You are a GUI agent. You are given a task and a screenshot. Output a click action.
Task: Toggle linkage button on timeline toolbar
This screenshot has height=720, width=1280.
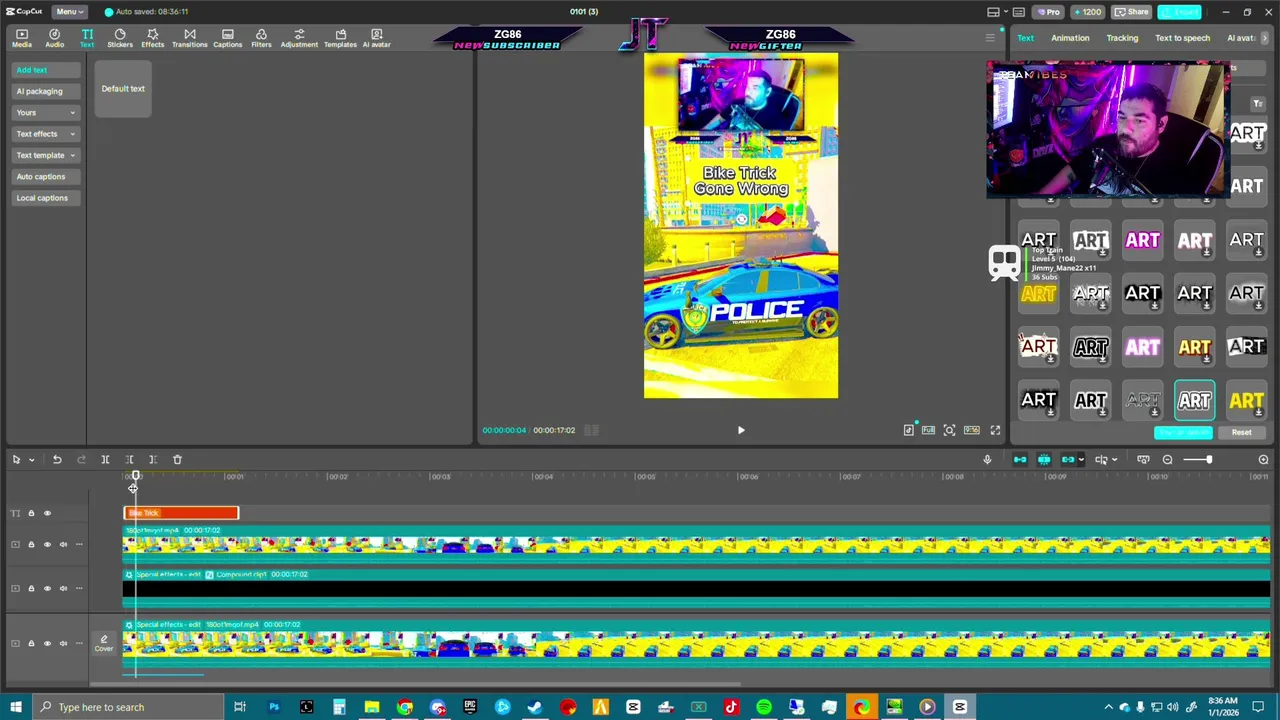(x=1068, y=459)
